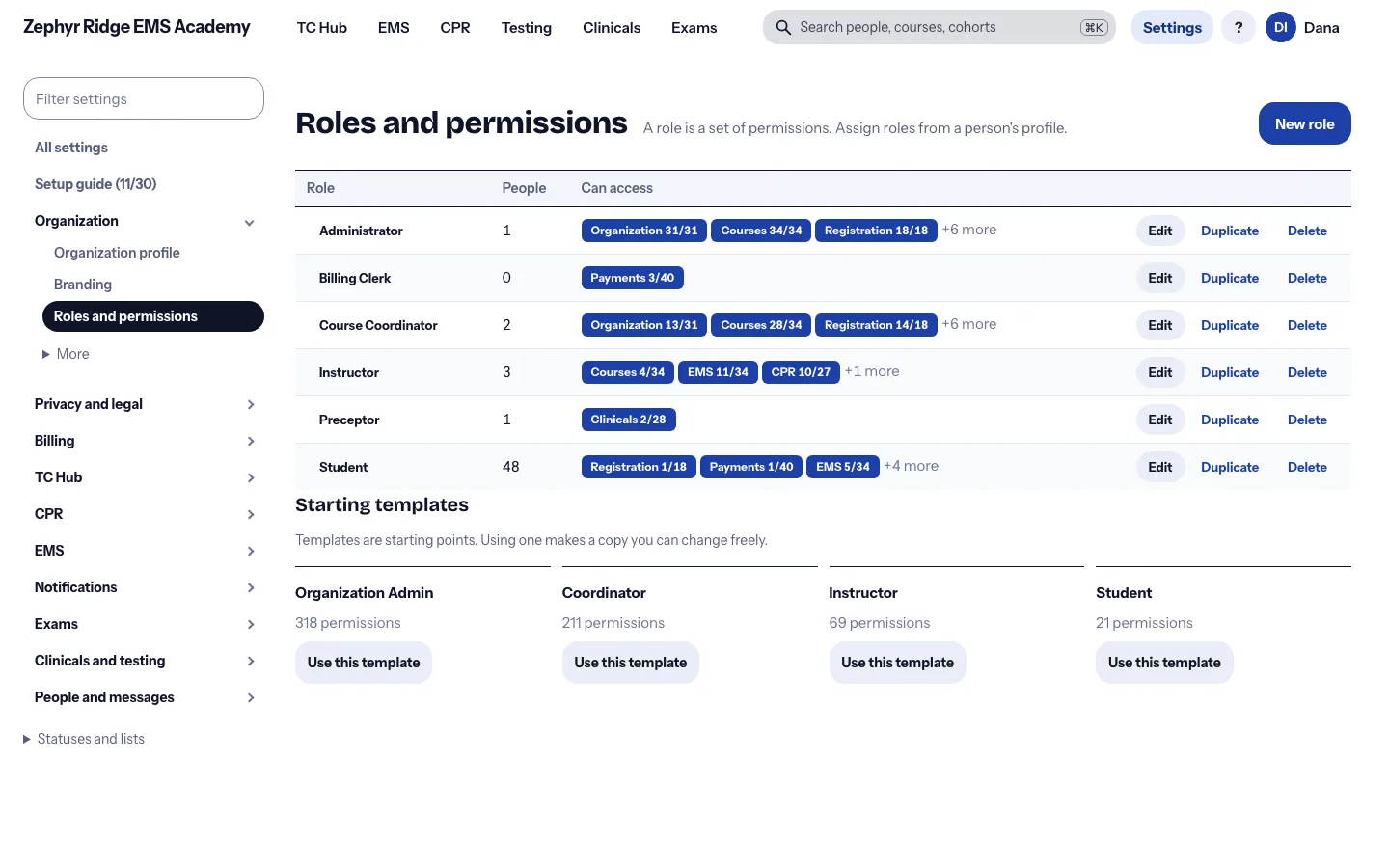Viewport: 1389px width, 868px height.
Task: Open Exams in the top navigation
Action: [694, 28]
